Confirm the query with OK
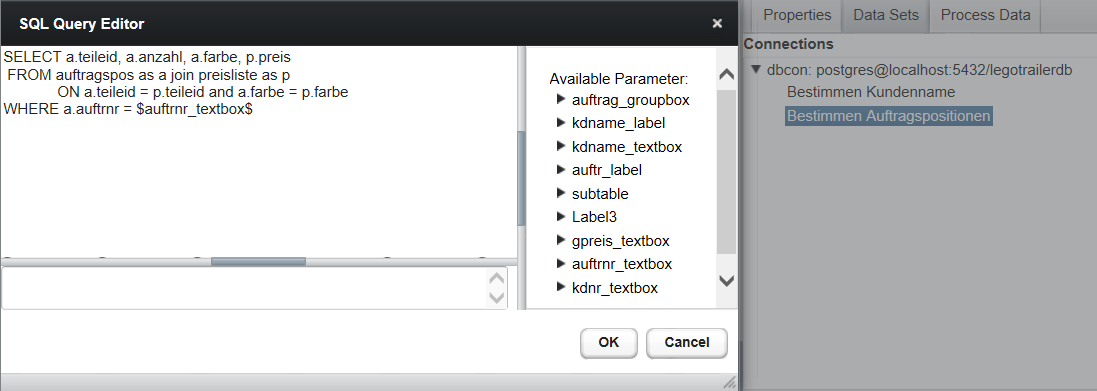 [609, 343]
